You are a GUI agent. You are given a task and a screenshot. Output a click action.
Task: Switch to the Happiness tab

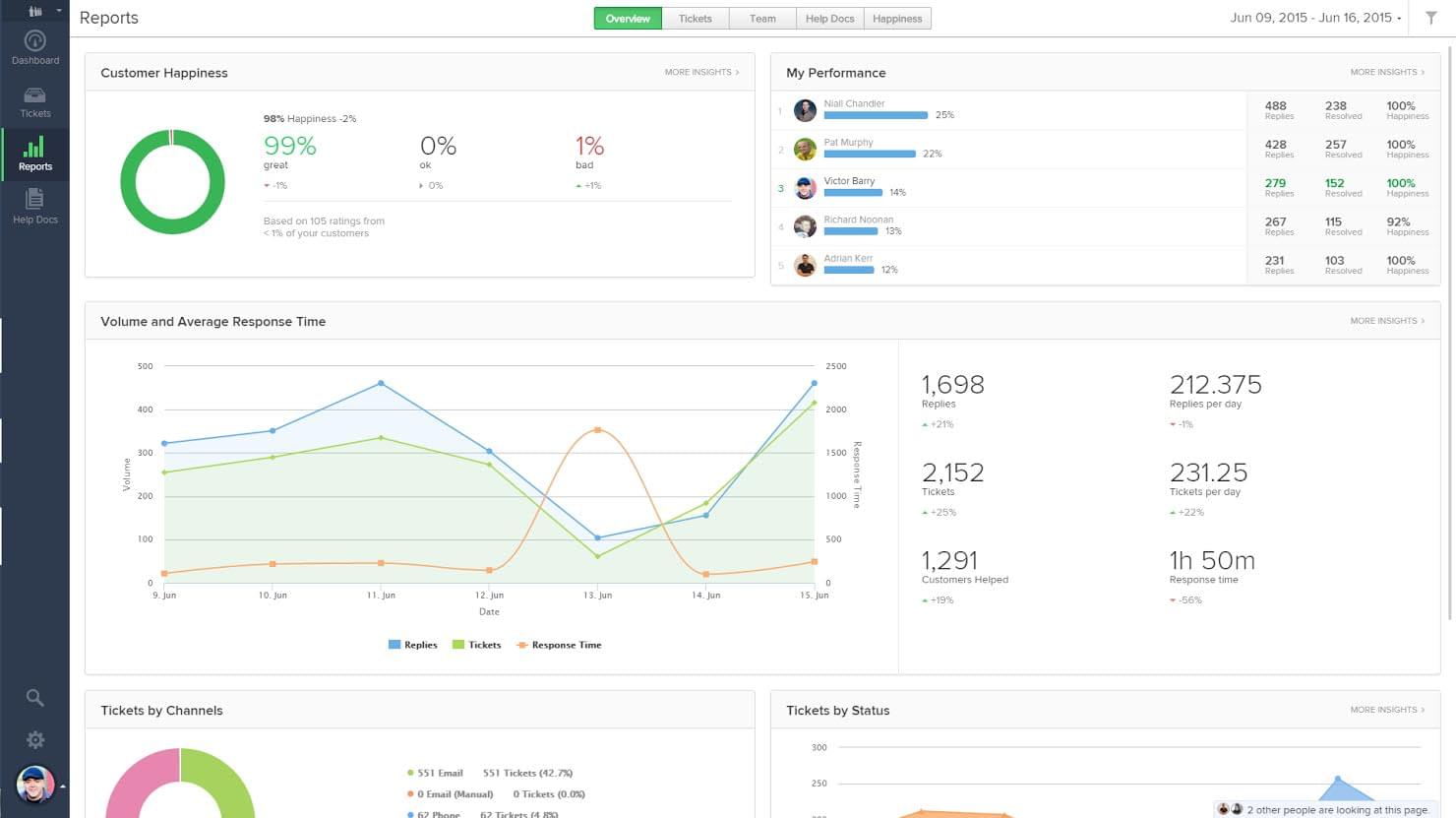tap(896, 18)
